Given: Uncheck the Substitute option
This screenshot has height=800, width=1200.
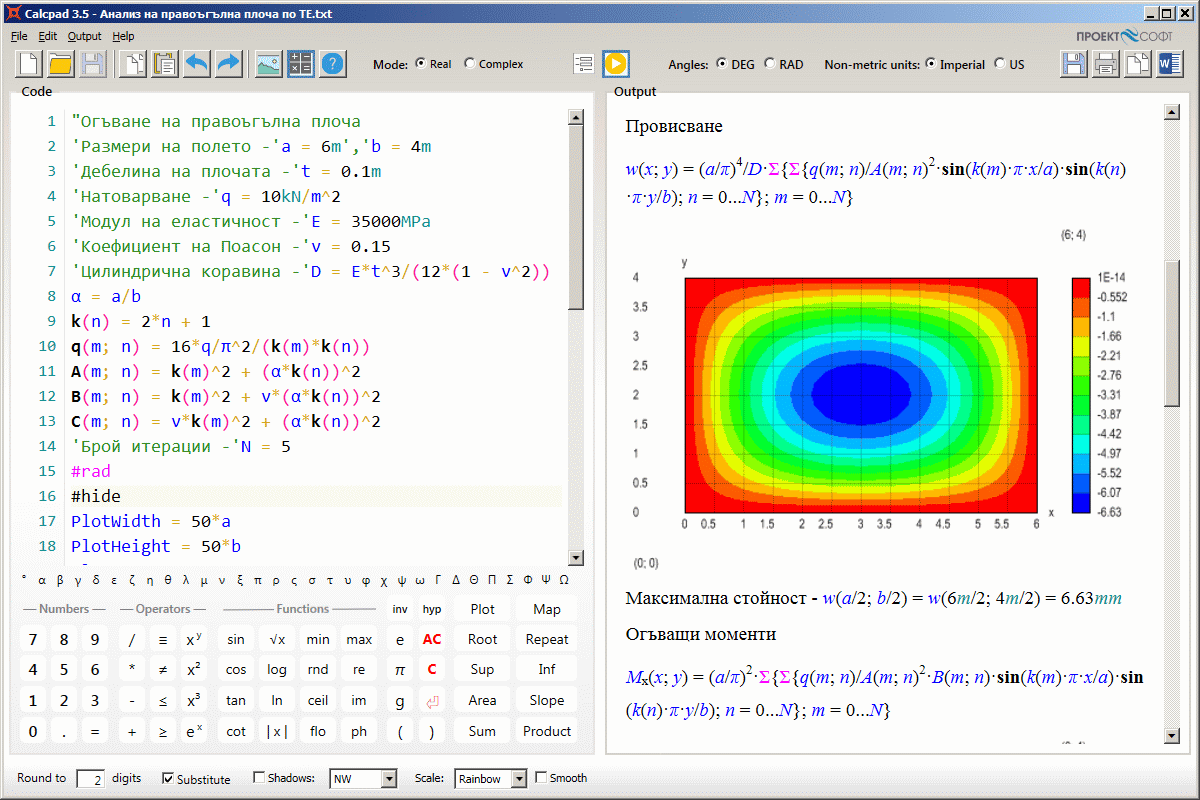Looking at the screenshot, I should [x=170, y=778].
